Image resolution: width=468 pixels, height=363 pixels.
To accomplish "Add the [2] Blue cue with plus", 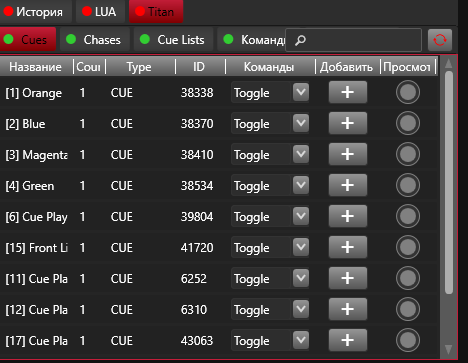I will [348, 123].
